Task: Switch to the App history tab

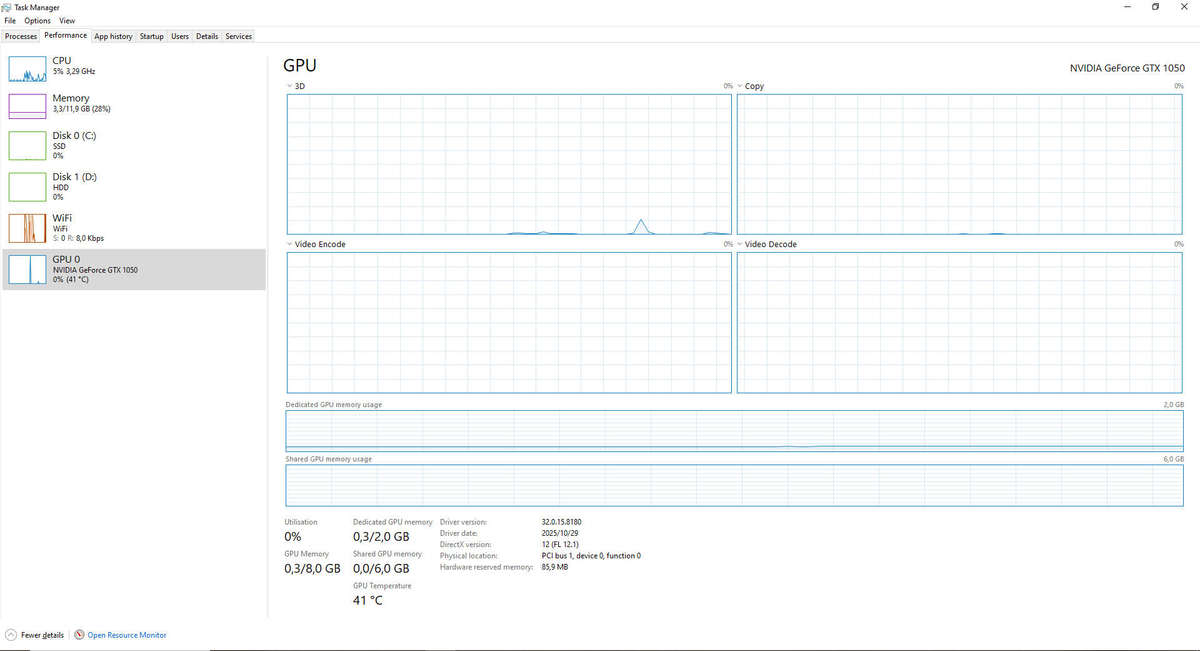Action: 113,36
